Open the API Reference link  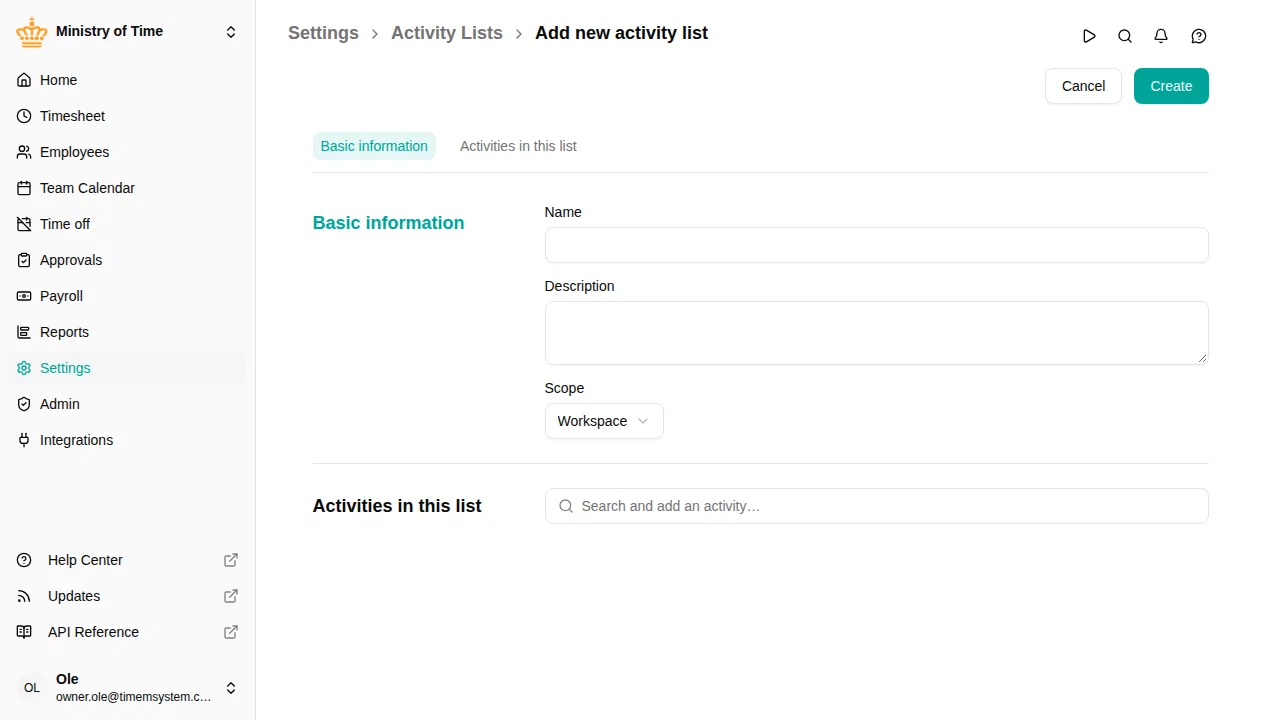pyautogui.click(x=127, y=632)
